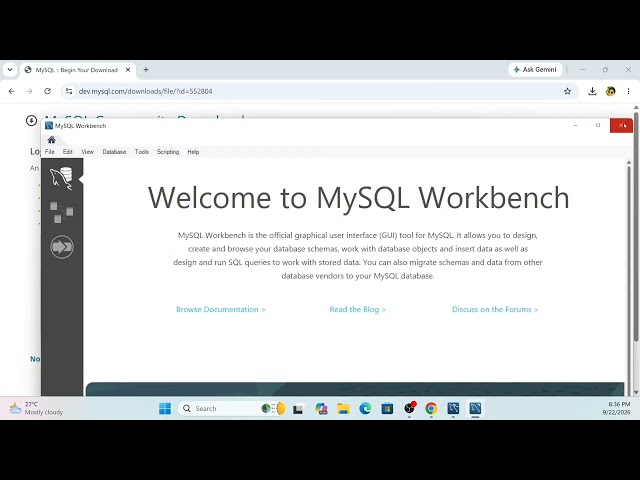The image size is (640, 480).
Task: Click the Chrome page vertical scrollbar
Action: point(636,229)
